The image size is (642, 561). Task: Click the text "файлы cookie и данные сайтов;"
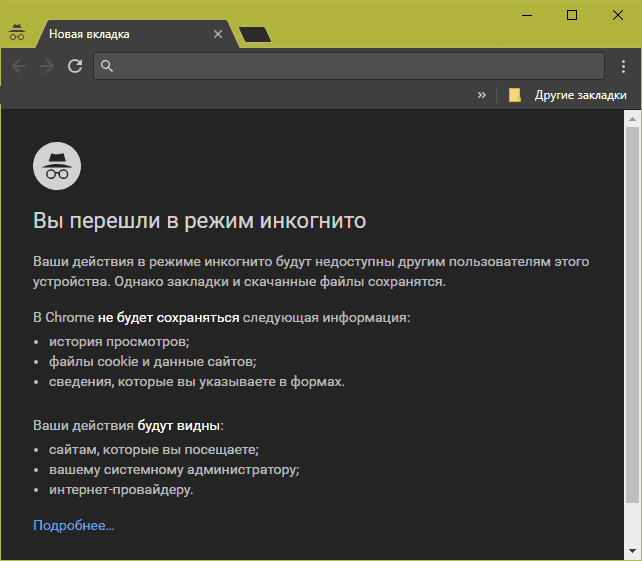152,362
